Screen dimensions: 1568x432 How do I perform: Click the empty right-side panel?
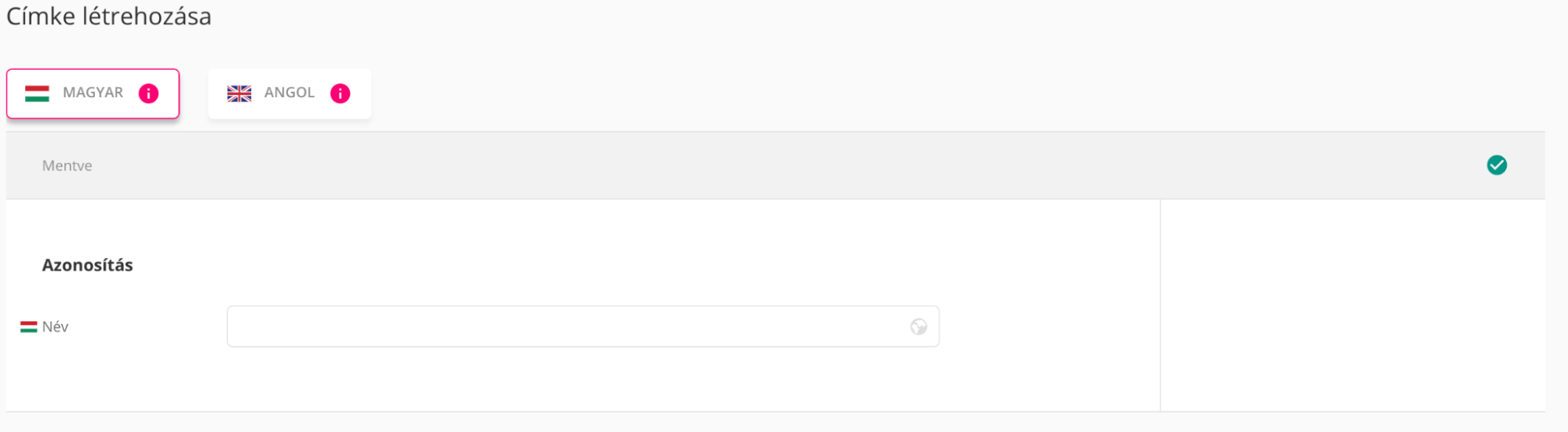[x=1352, y=306]
